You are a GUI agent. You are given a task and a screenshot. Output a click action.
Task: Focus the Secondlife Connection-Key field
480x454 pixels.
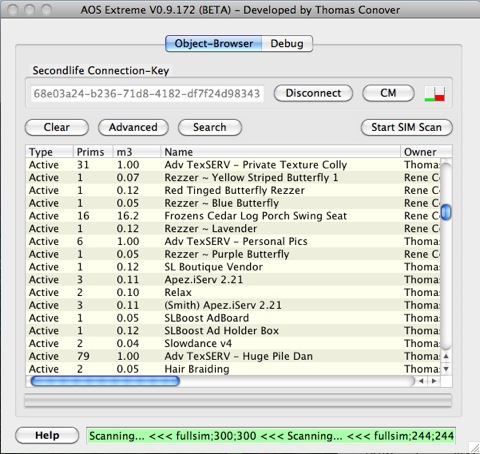[147, 93]
